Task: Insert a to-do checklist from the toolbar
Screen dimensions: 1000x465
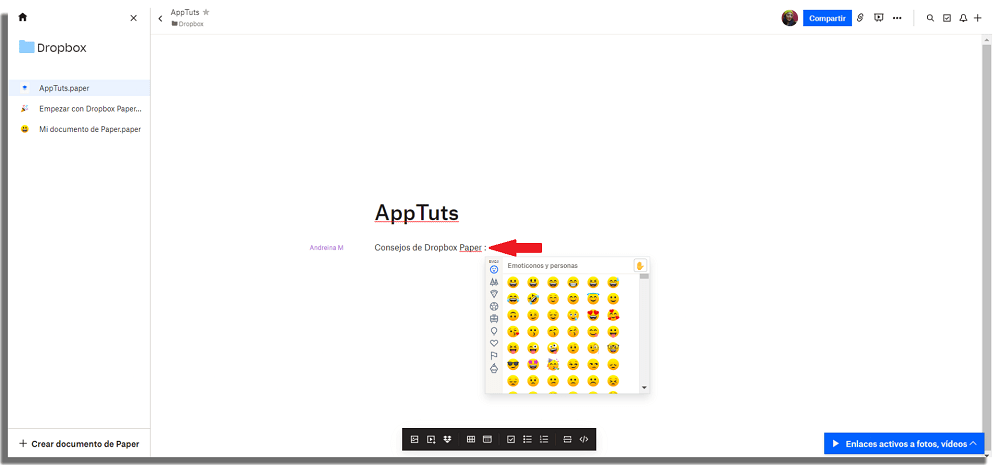Action: (x=511, y=439)
